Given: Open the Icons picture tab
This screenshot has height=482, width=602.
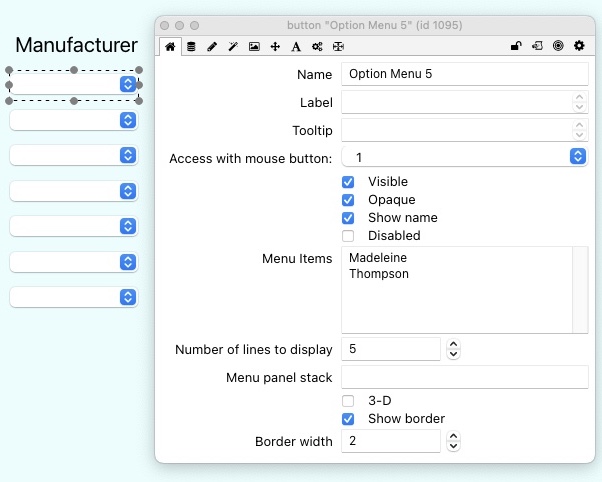Looking at the screenshot, I should pyautogui.click(x=254, y=46).
